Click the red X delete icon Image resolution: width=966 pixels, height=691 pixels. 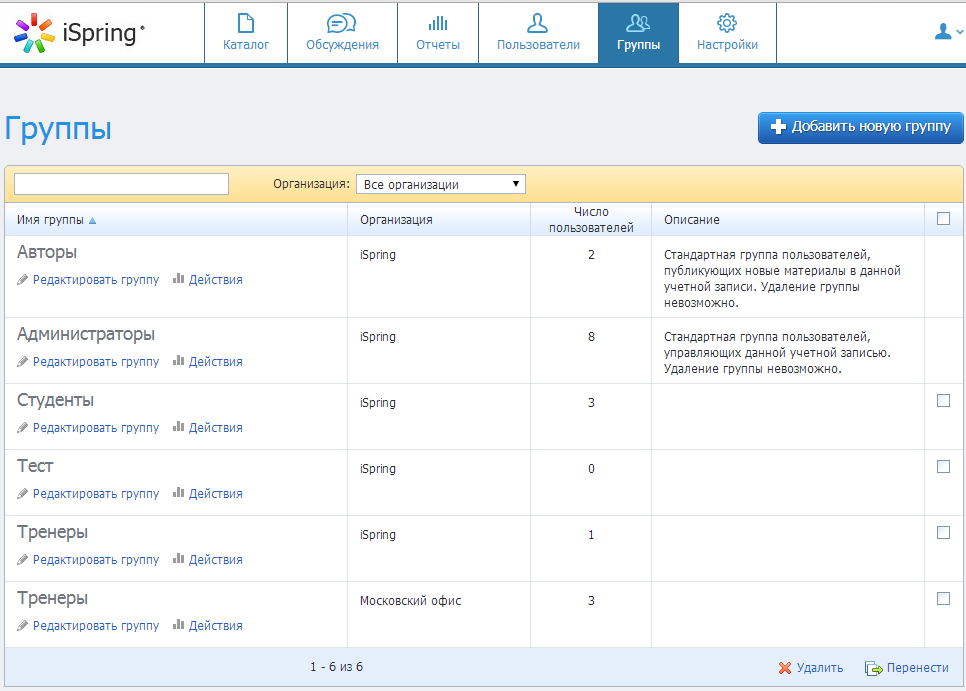click(x=784, y=668)
